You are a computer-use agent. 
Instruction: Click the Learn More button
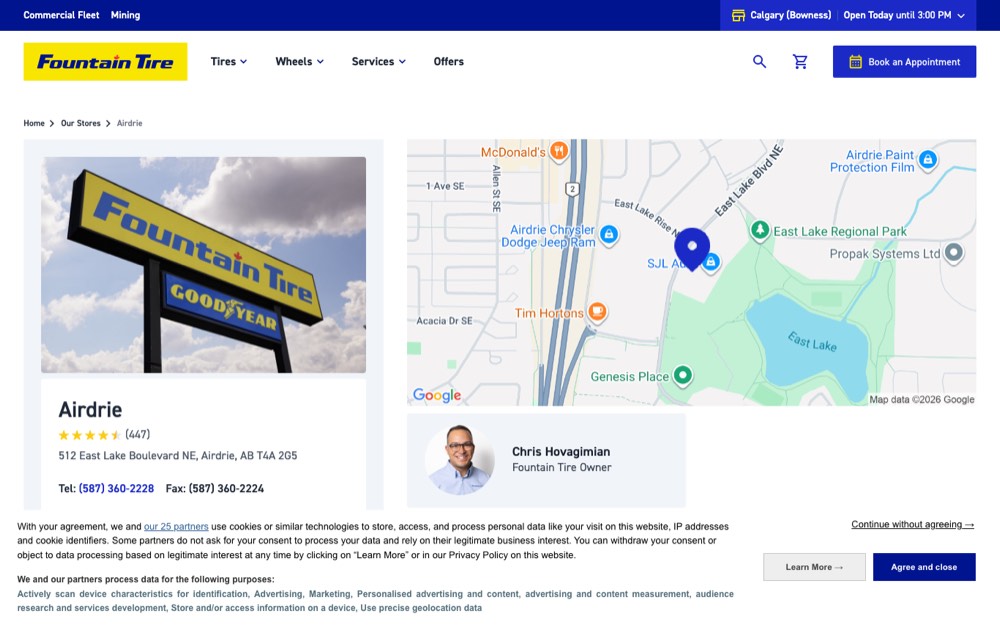(814, 567)
